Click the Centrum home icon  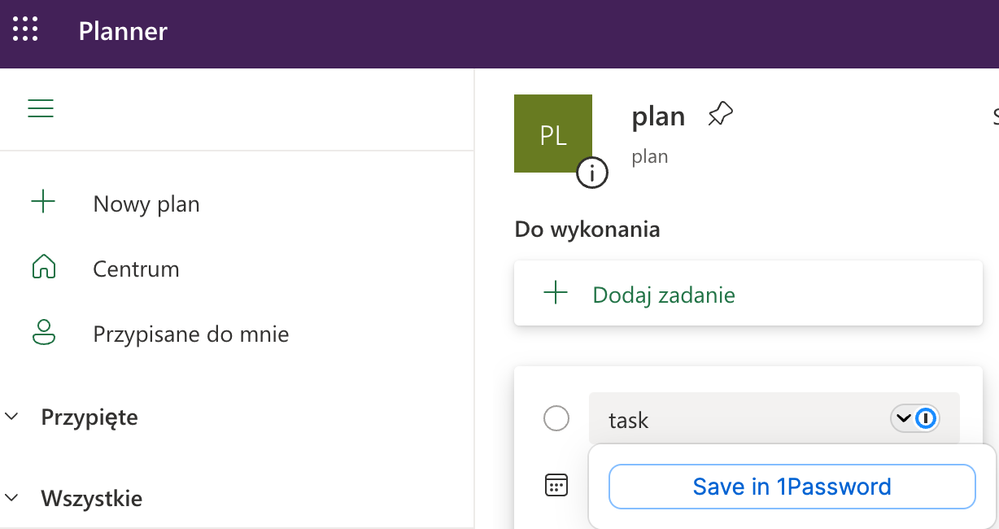(x=43, y=268)
